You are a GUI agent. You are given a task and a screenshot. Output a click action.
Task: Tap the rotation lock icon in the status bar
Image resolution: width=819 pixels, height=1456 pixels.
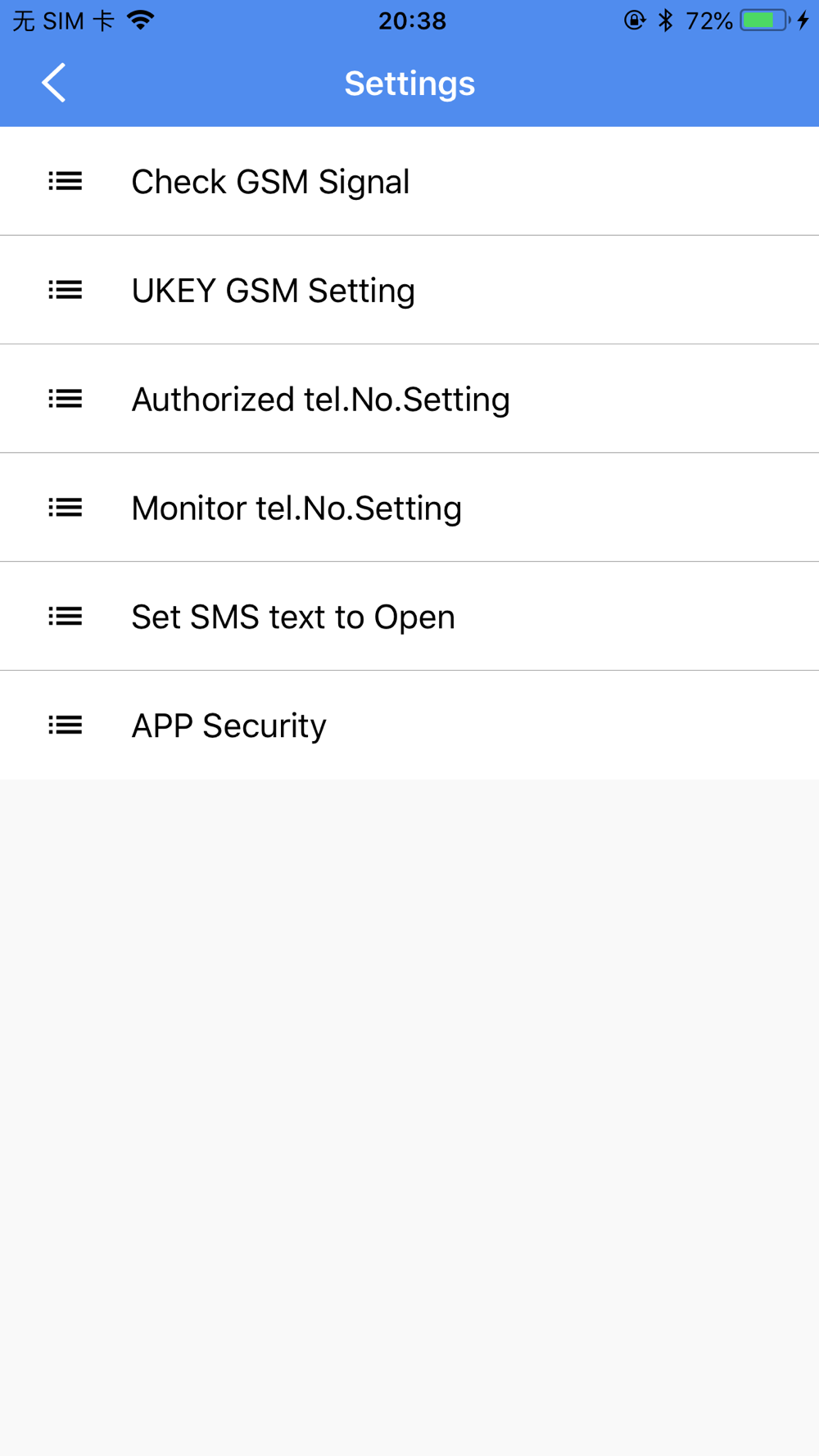[635, 20]
